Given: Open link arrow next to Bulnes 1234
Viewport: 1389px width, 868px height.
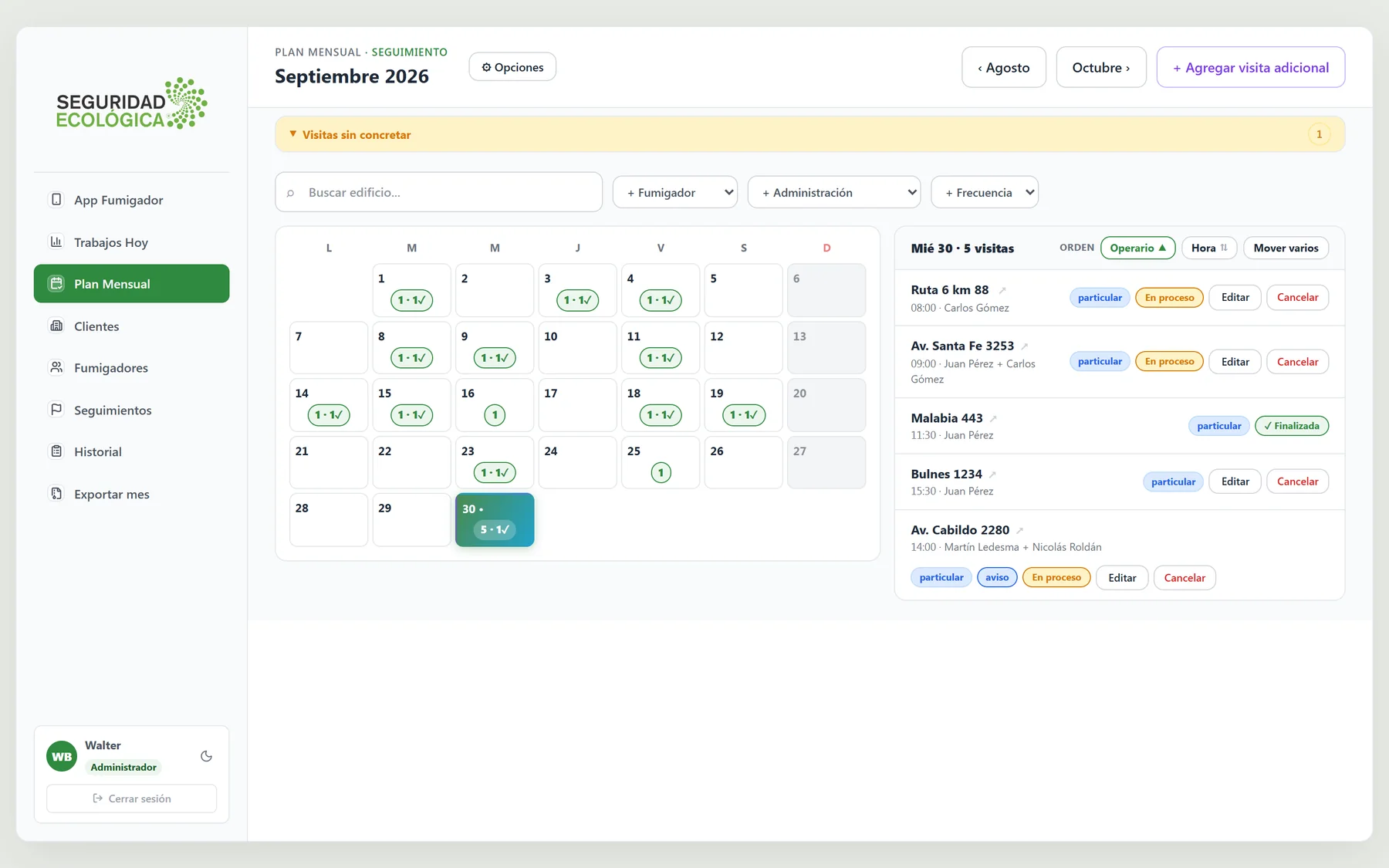Looking at the screenshot, I should (992, 475).
